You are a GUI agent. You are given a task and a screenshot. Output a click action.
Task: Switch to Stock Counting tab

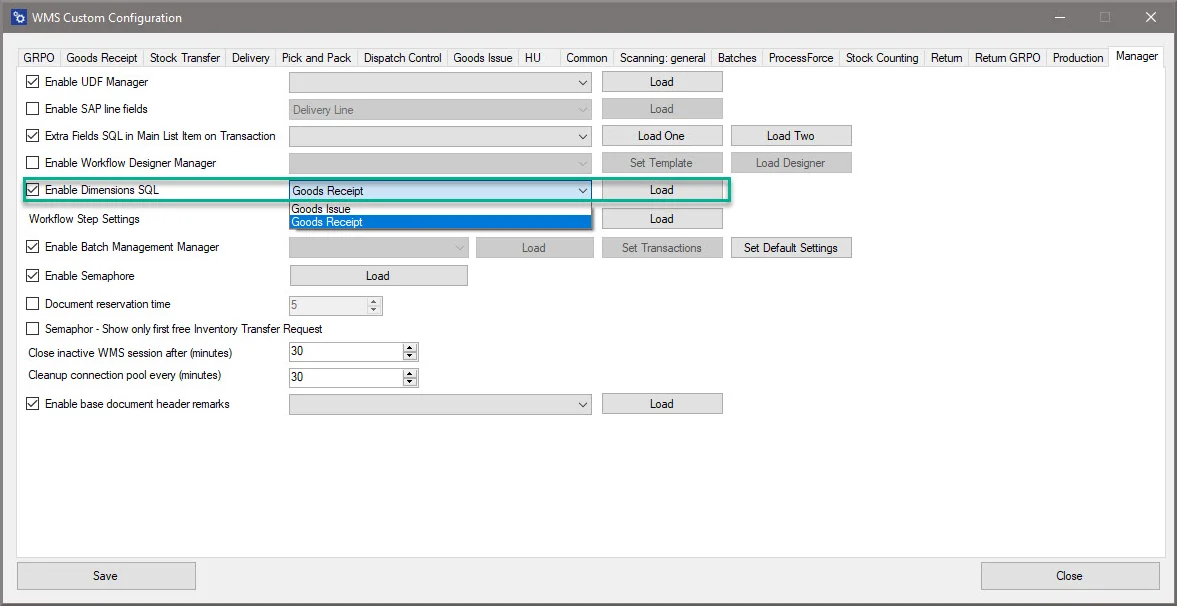point(882,58)
